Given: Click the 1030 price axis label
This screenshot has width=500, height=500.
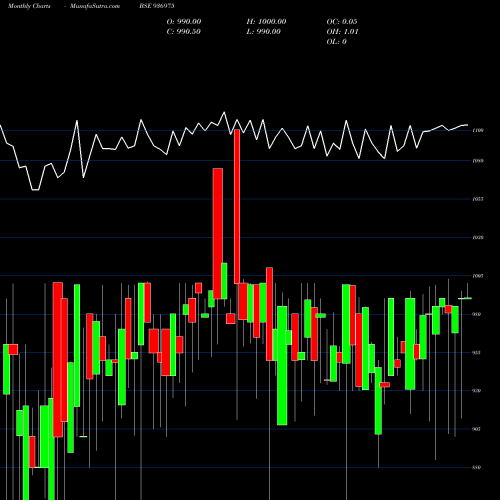Looking at the screenshot, I should [478, 238].
